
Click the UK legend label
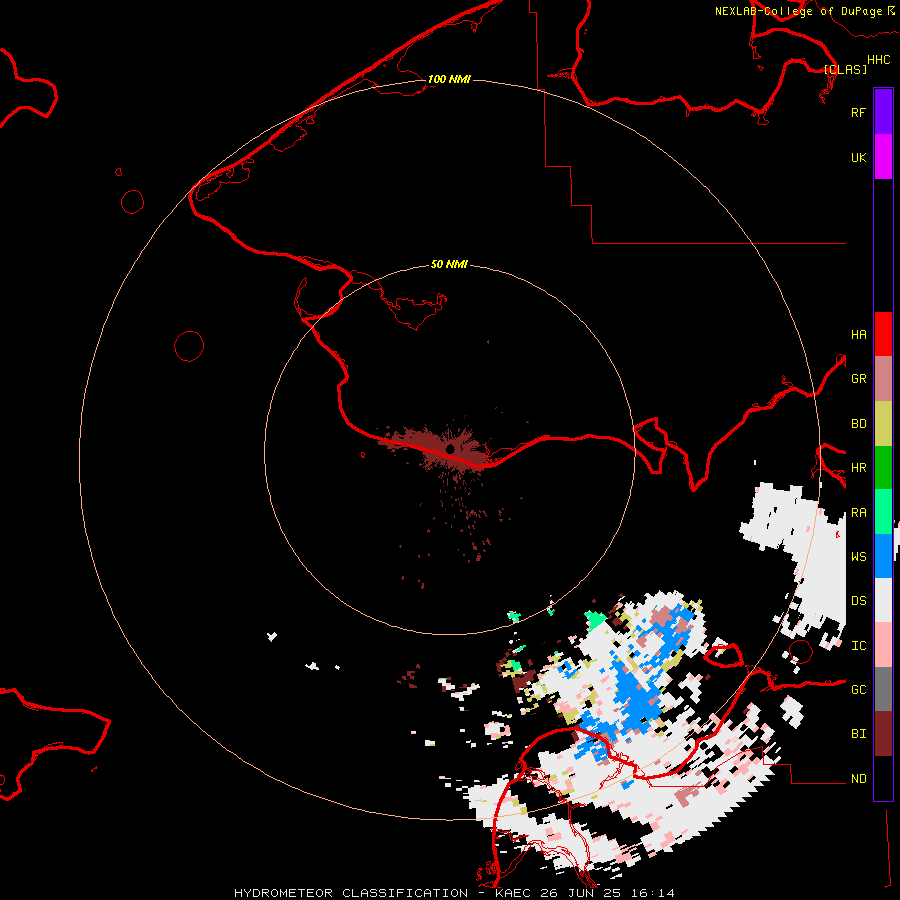coord(858,157)
